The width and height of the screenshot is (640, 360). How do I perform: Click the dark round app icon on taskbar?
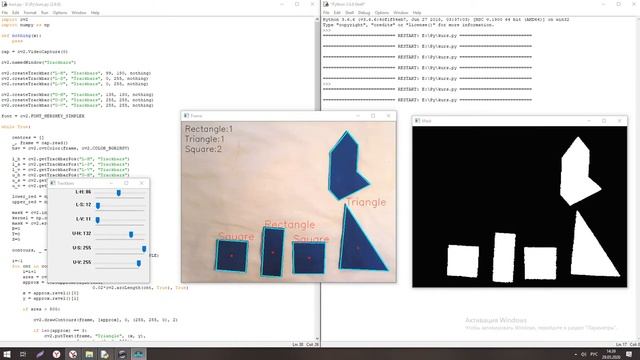[122, 354]
